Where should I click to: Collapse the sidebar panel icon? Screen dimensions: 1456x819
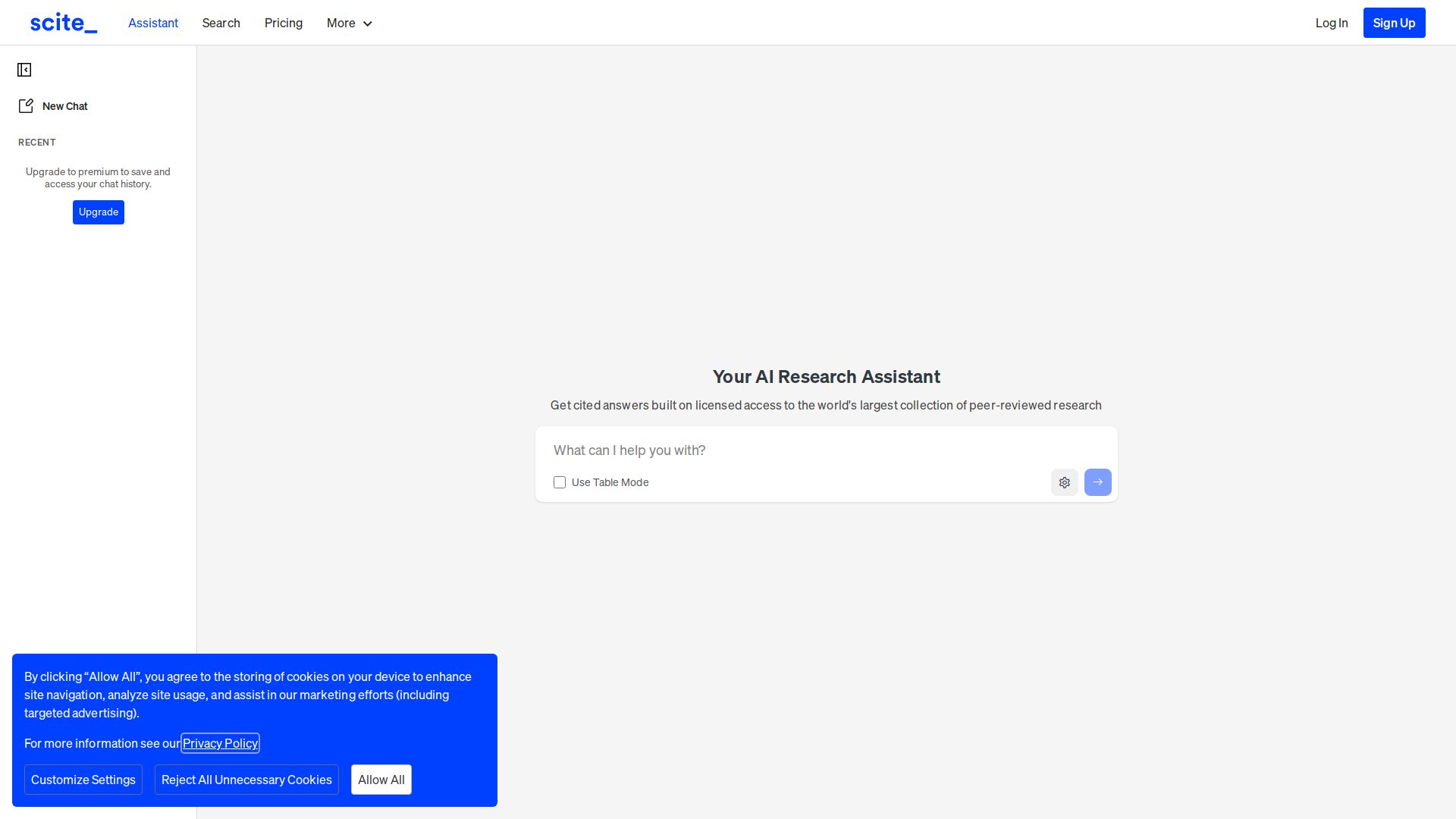[x=24, y=70]
